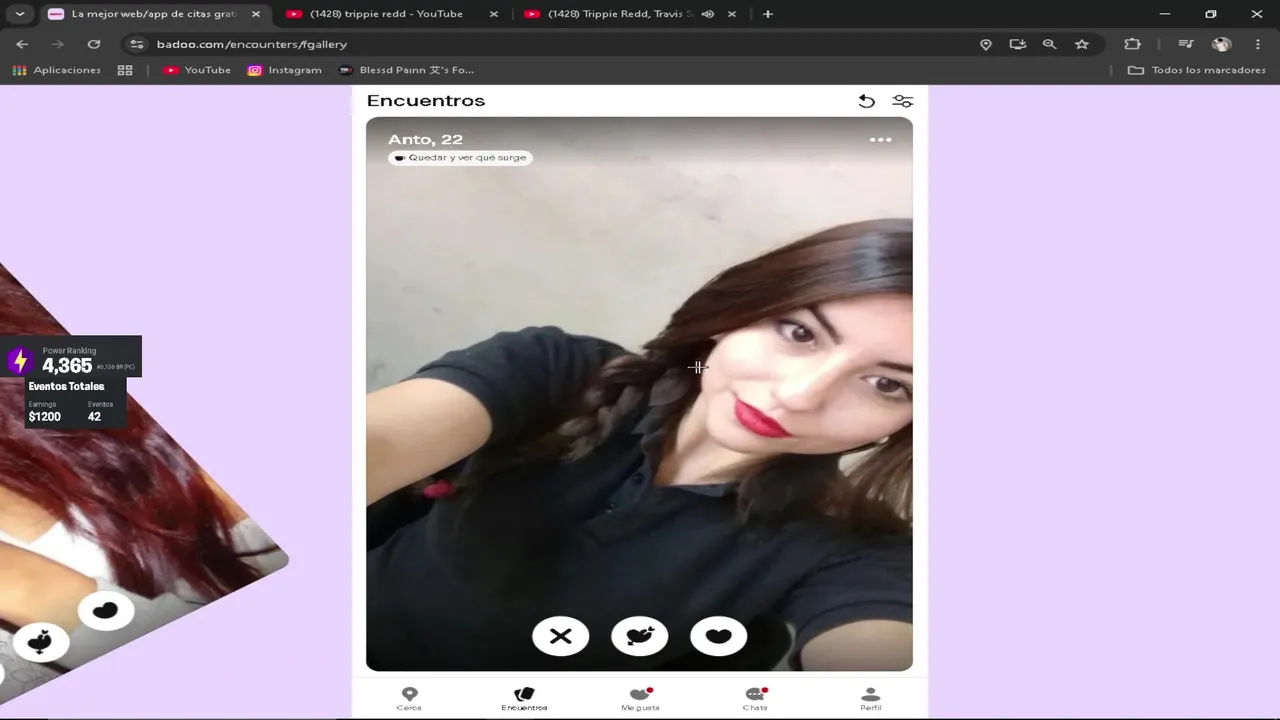This screenshot has height=720, width=1280.
Task: Close the 'trippie redd - YouTube' tab
Action: [x=493, y=14]
